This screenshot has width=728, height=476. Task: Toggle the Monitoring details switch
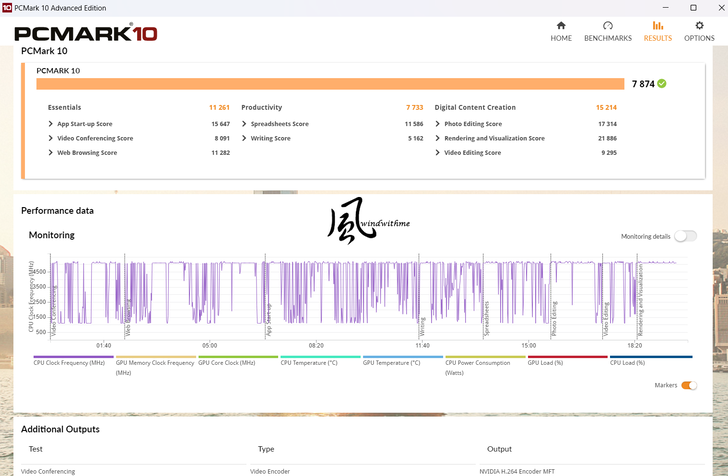tap(685, 236)
